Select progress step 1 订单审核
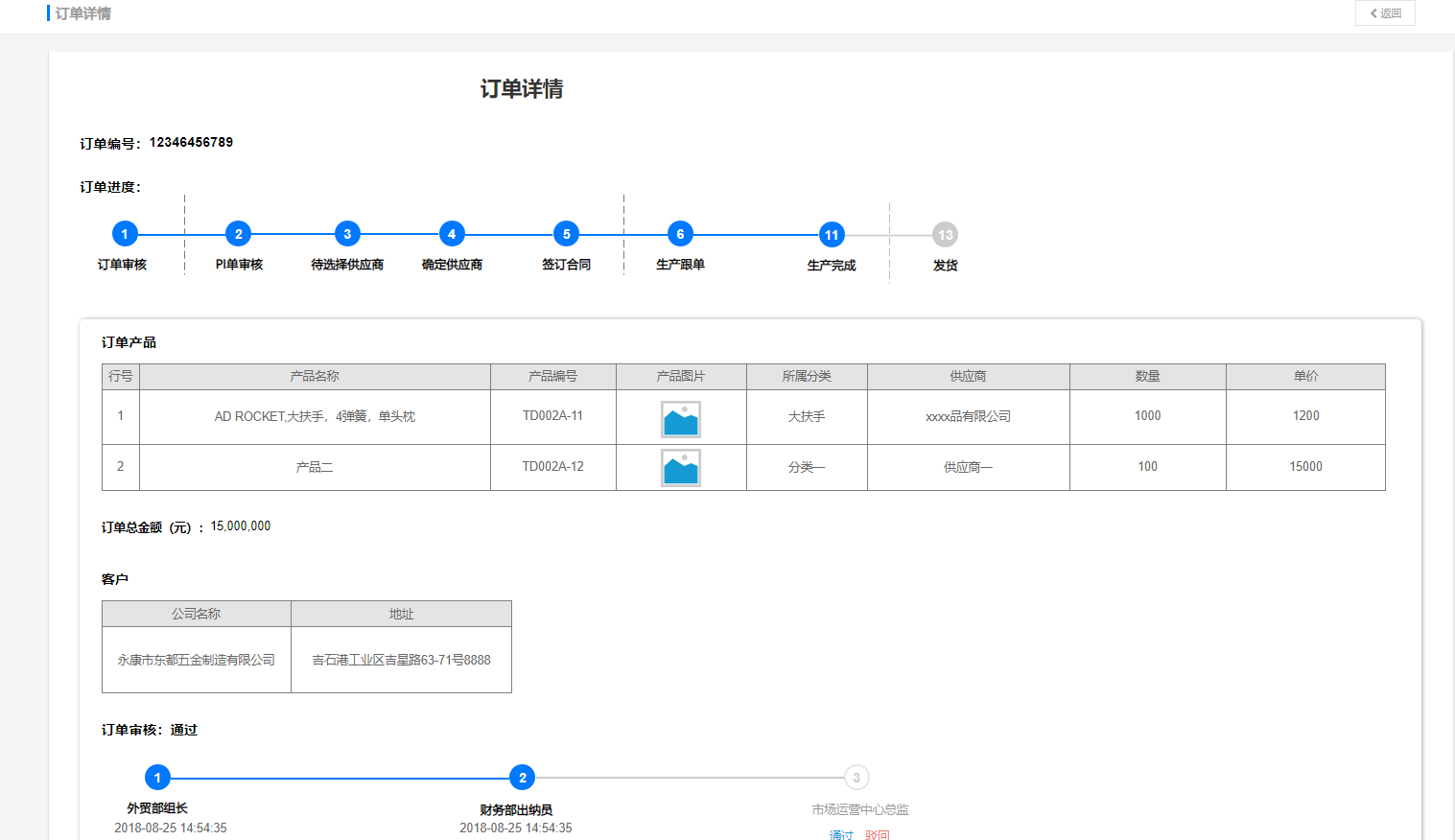1455x840 pixels. pyautogui.click(x=125, y=234)
